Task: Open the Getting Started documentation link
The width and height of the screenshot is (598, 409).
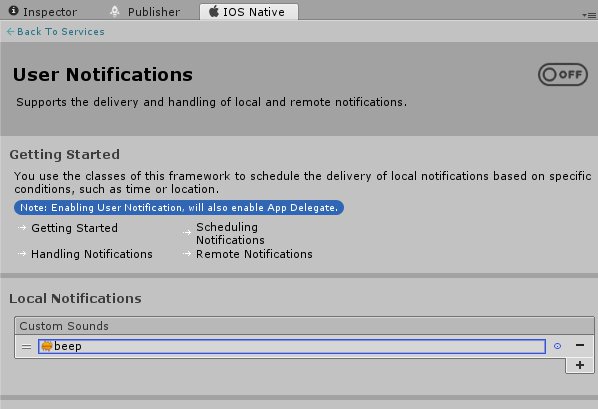Action: (x=74, y=228)
